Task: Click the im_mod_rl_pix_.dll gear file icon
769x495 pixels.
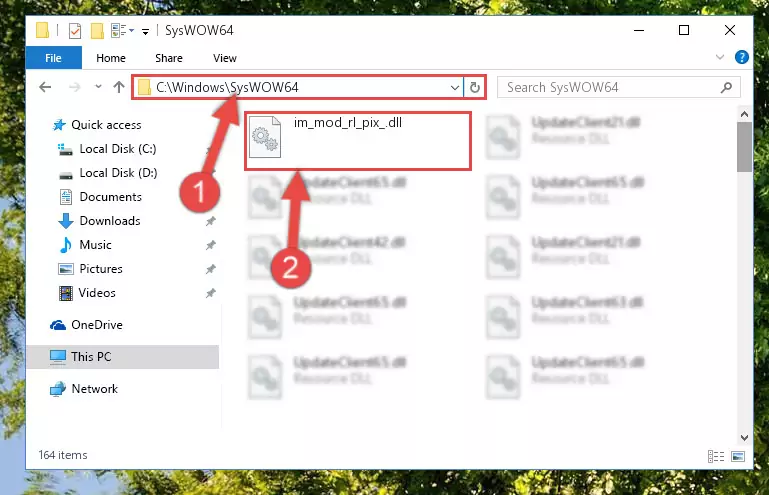Action: point(265,137)
